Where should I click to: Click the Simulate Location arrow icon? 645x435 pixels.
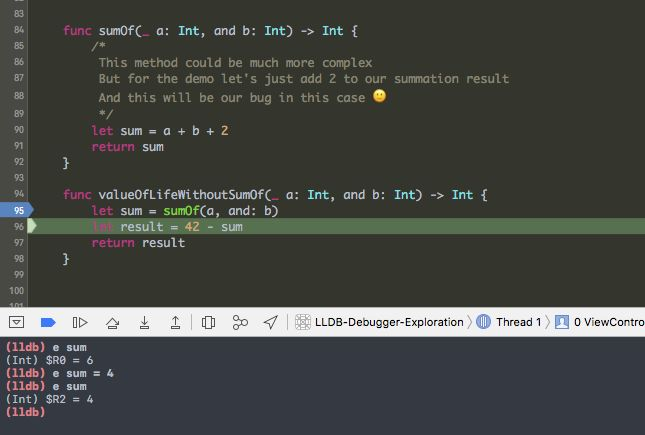(x=270, y=322)
